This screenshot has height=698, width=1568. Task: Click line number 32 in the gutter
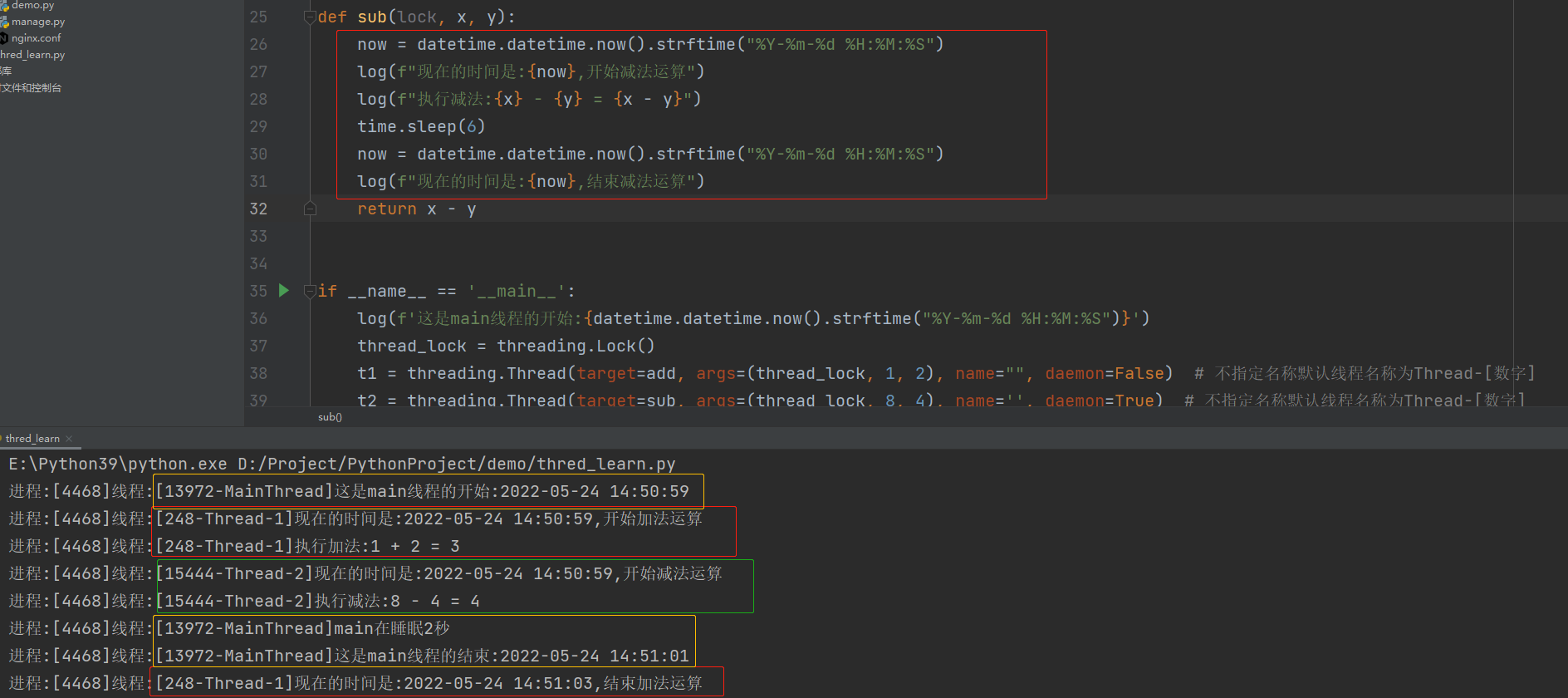tap(258, 209)
